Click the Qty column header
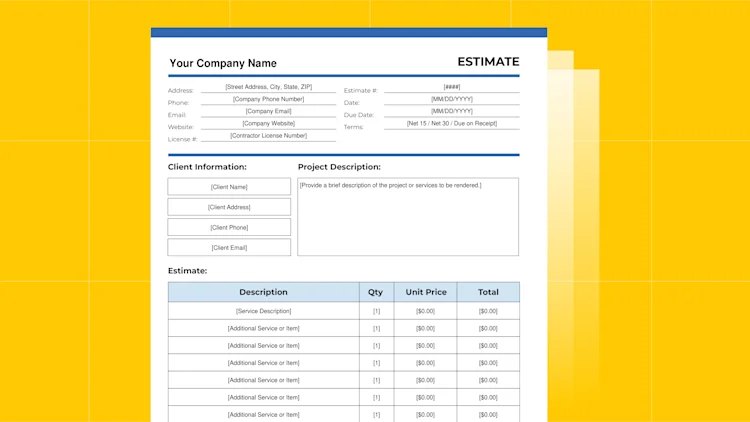This screenshot has width=750, height=422. 376,292
